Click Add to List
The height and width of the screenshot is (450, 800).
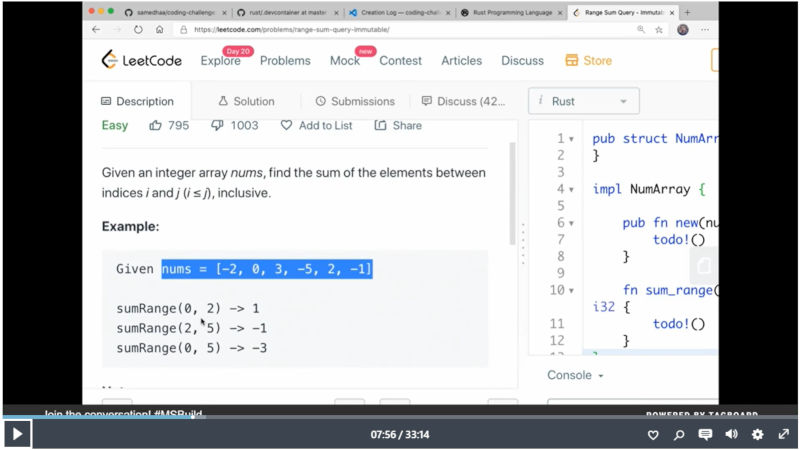pos(316,125)
